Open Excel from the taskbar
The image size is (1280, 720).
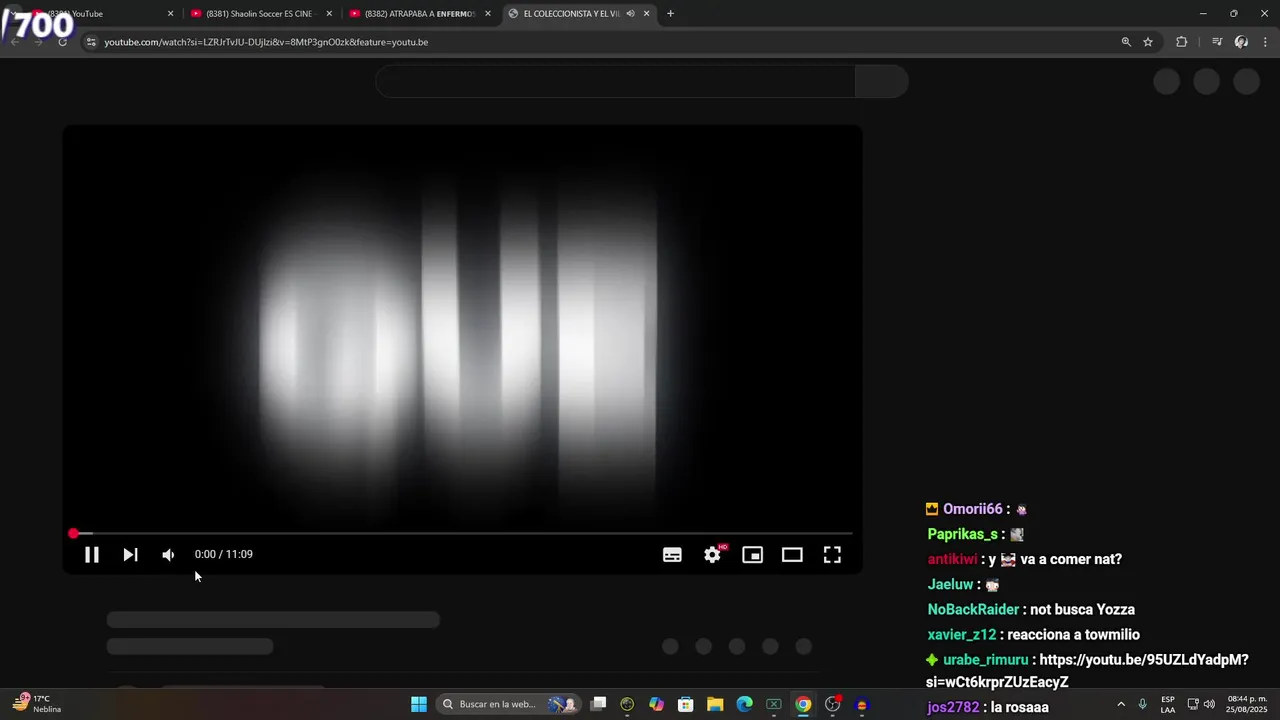click(x=773, y=704)
